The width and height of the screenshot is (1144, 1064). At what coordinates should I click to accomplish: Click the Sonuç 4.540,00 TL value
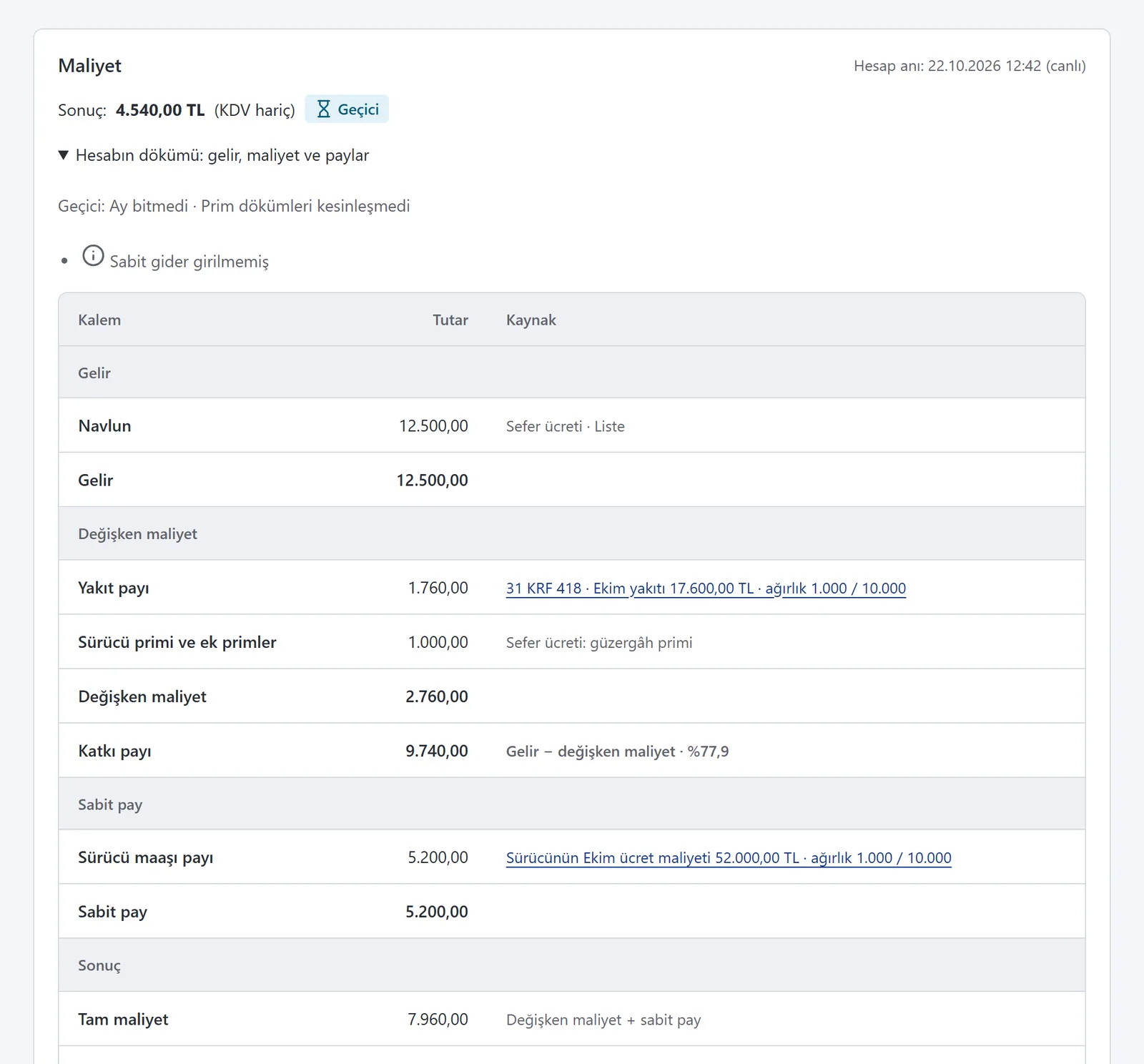(x=160, y=110)
